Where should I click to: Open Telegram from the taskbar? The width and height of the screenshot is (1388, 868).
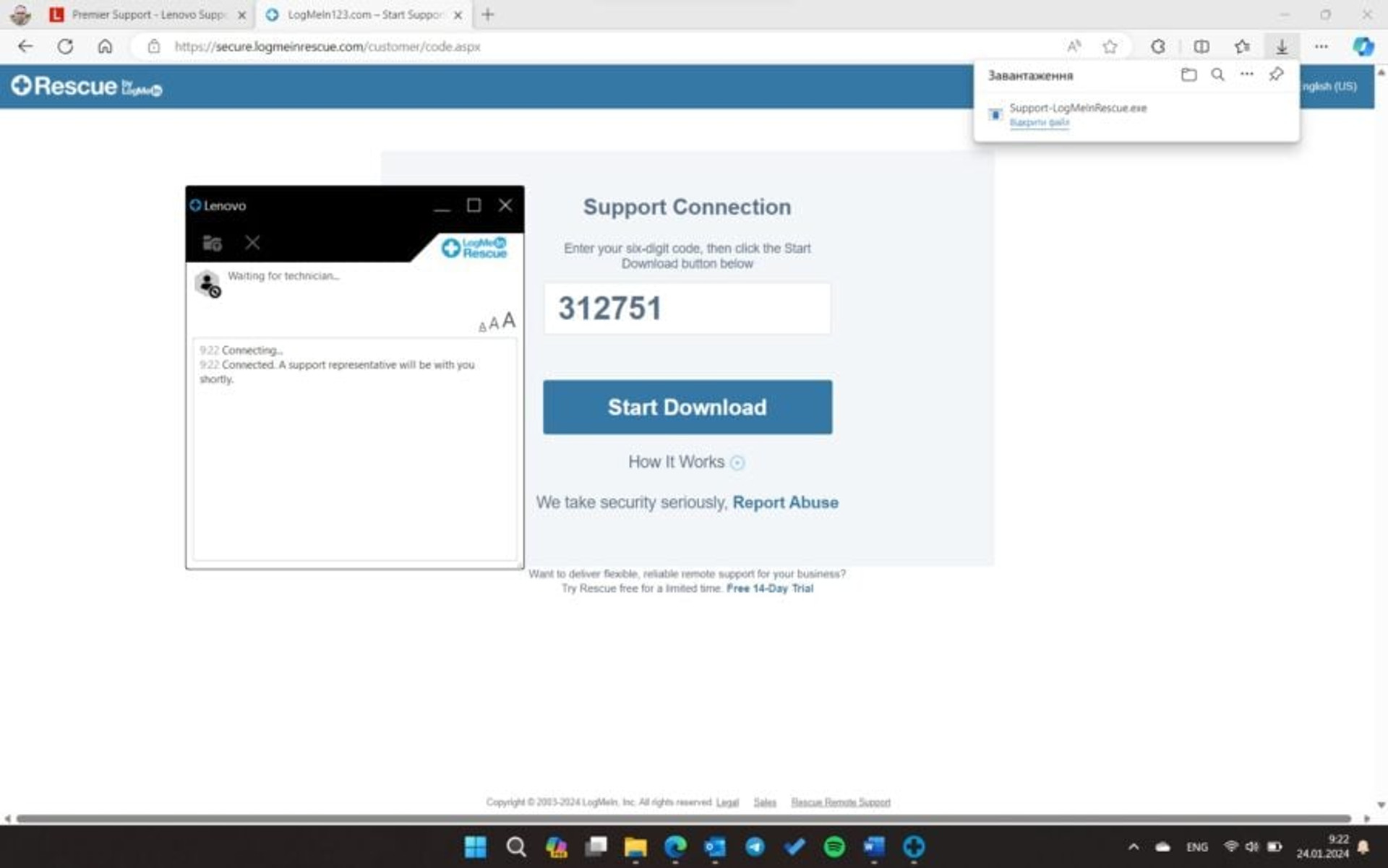pyautogui.click(x=755, y=847)
